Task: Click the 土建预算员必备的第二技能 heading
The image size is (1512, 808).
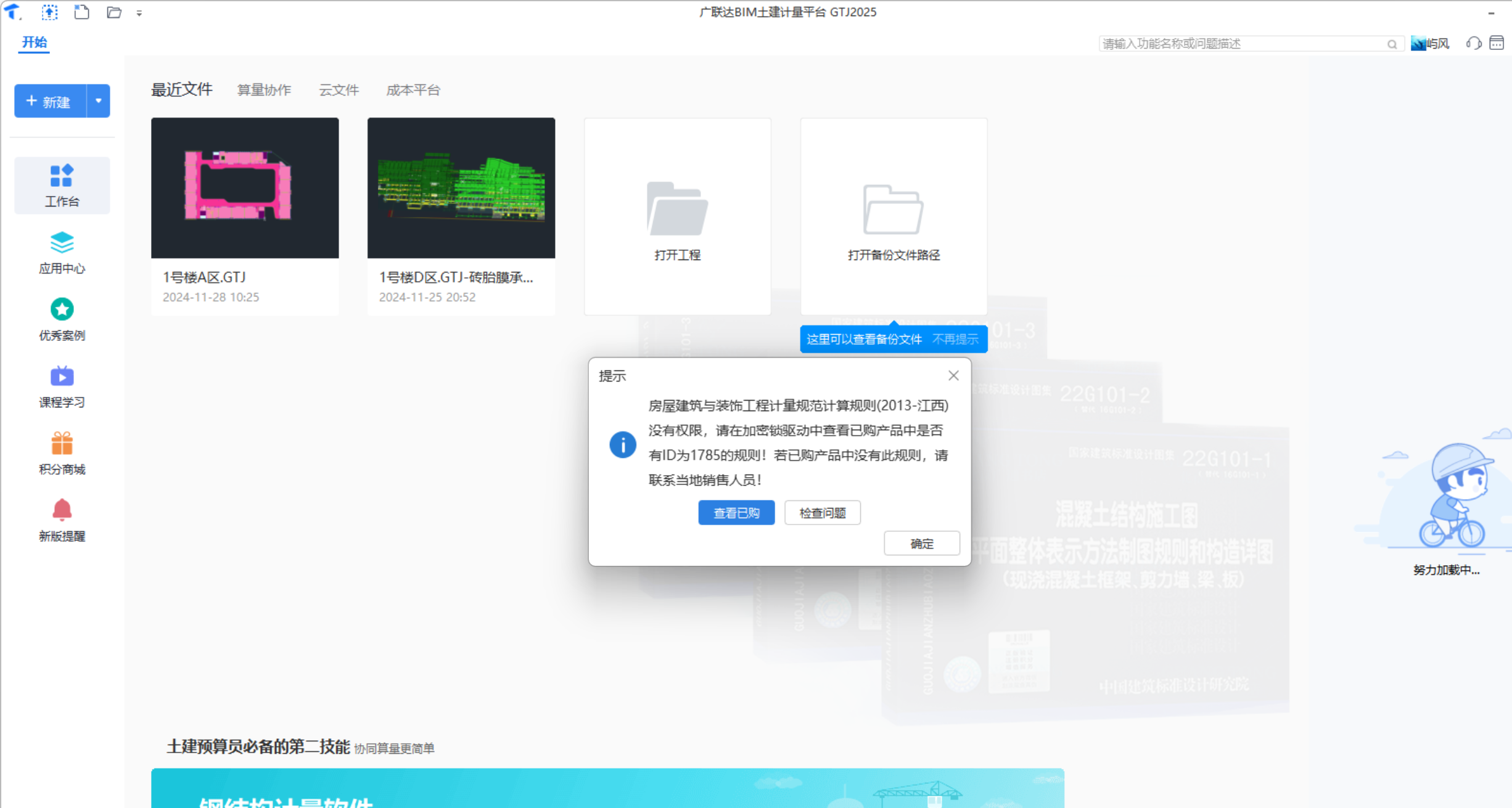Action: [x=258, y=747]
